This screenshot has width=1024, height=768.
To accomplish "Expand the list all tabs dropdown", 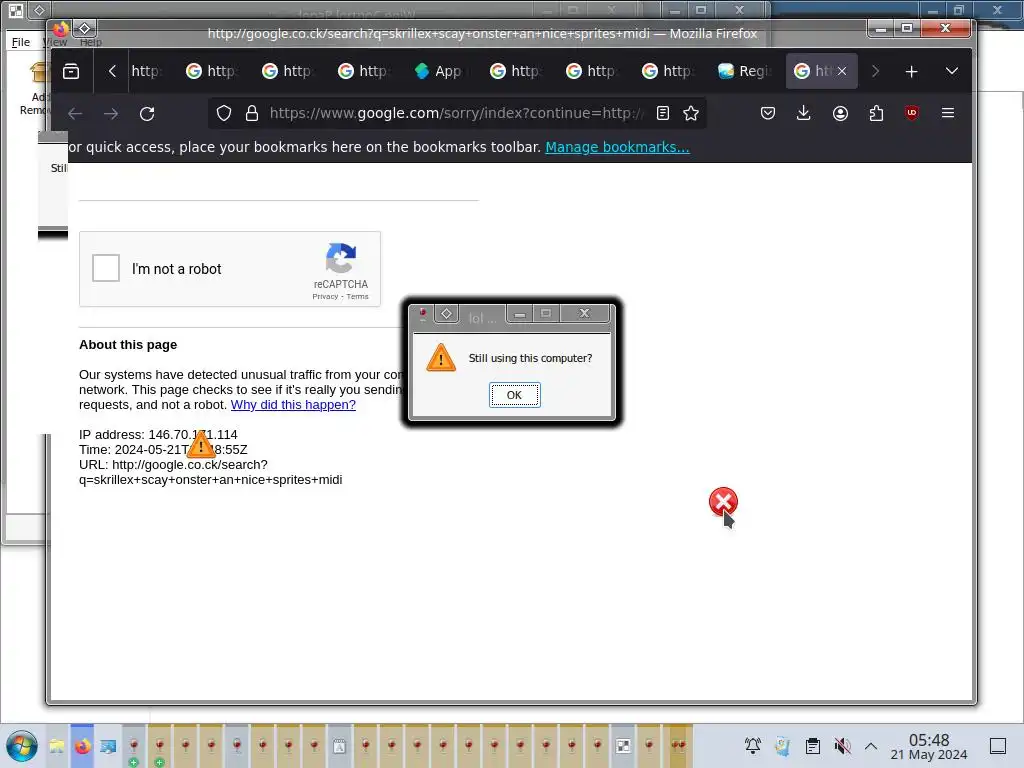I will coord(952,71).
